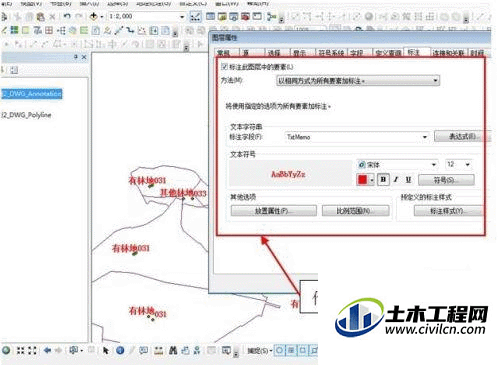Activate the Identify blue info tool
The image size is (500, 365).
120,350
